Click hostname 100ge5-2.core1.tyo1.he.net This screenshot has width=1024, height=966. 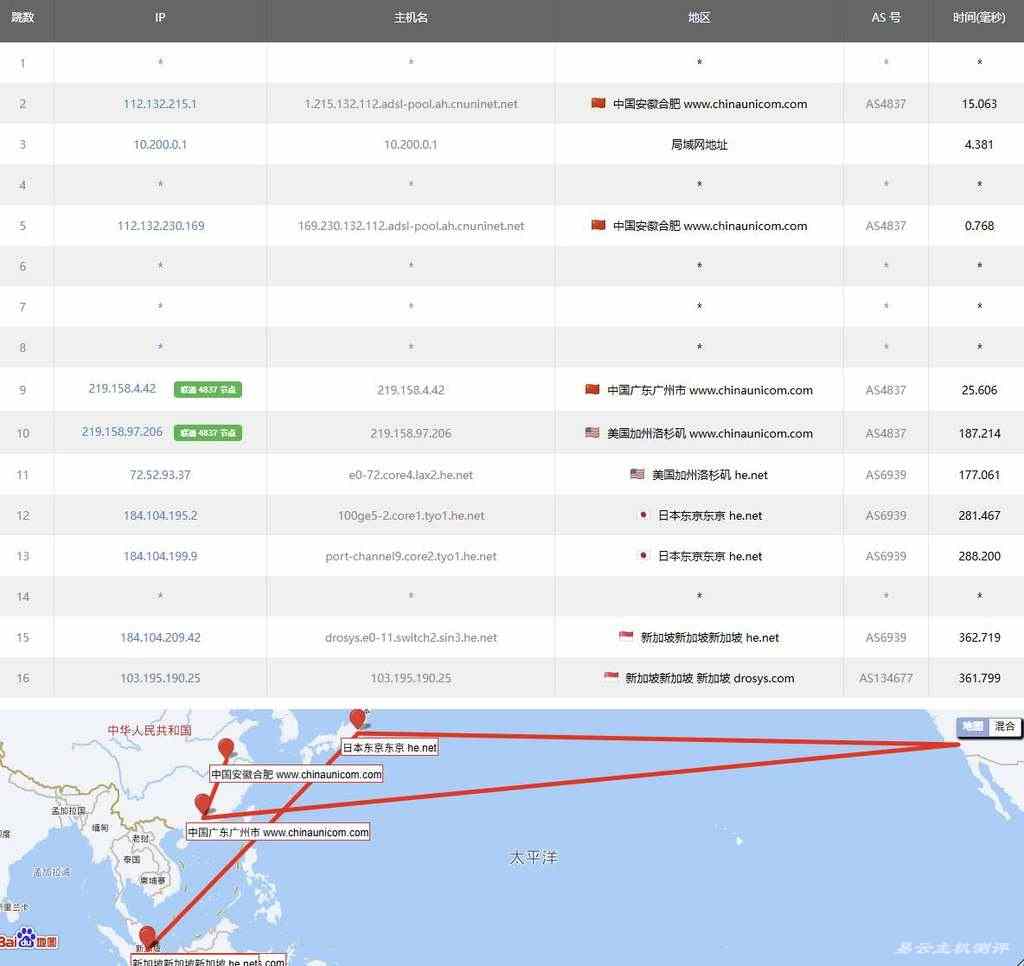click(x=411, y=515)
